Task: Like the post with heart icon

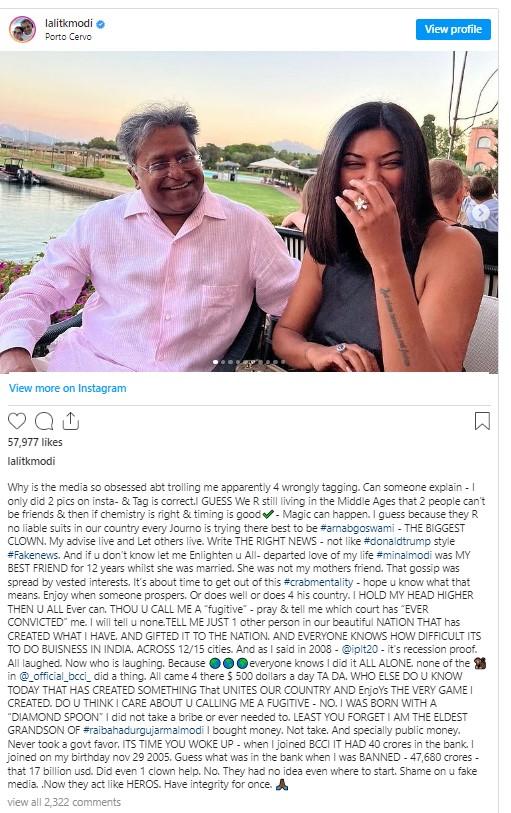Action: coord(17,420)
